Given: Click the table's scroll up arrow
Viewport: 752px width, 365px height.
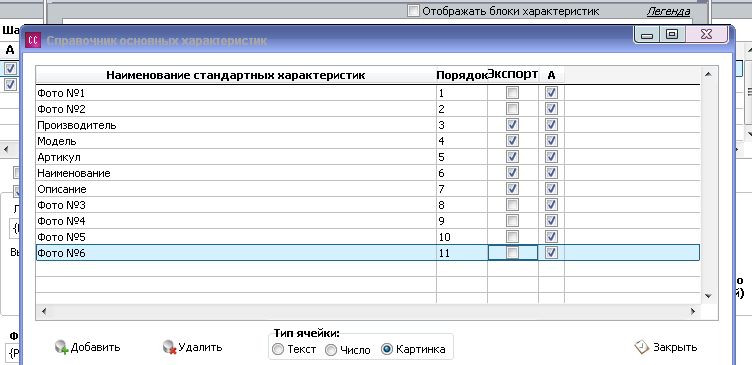Looking at the screenshot, I should click(708, 74).
